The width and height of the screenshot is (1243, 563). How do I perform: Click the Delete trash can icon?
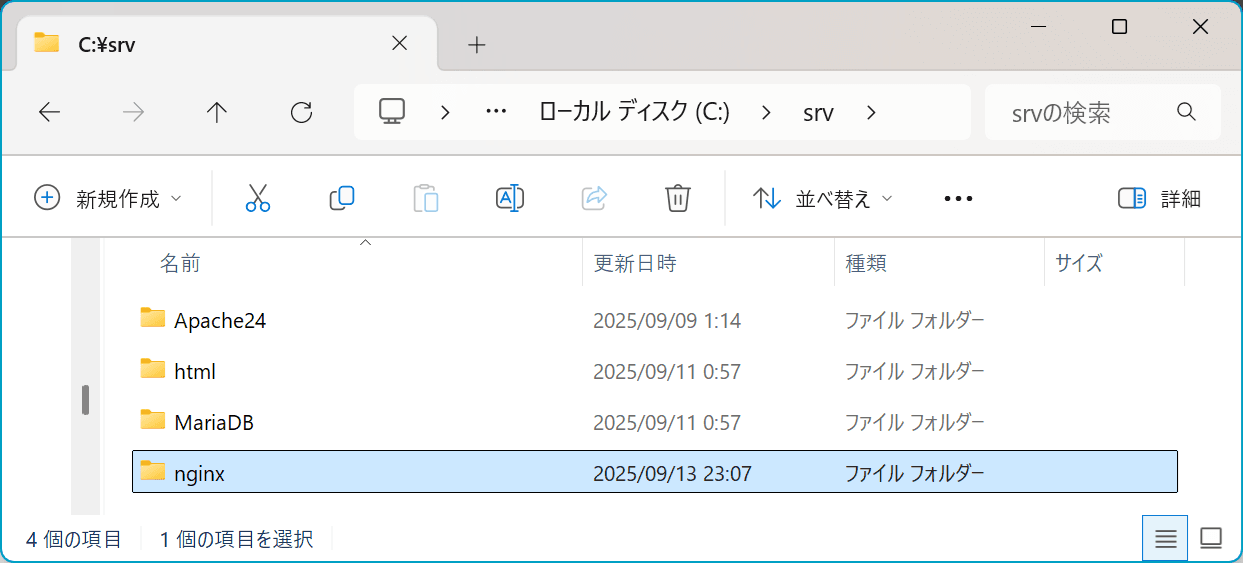[x=678, y=198]
